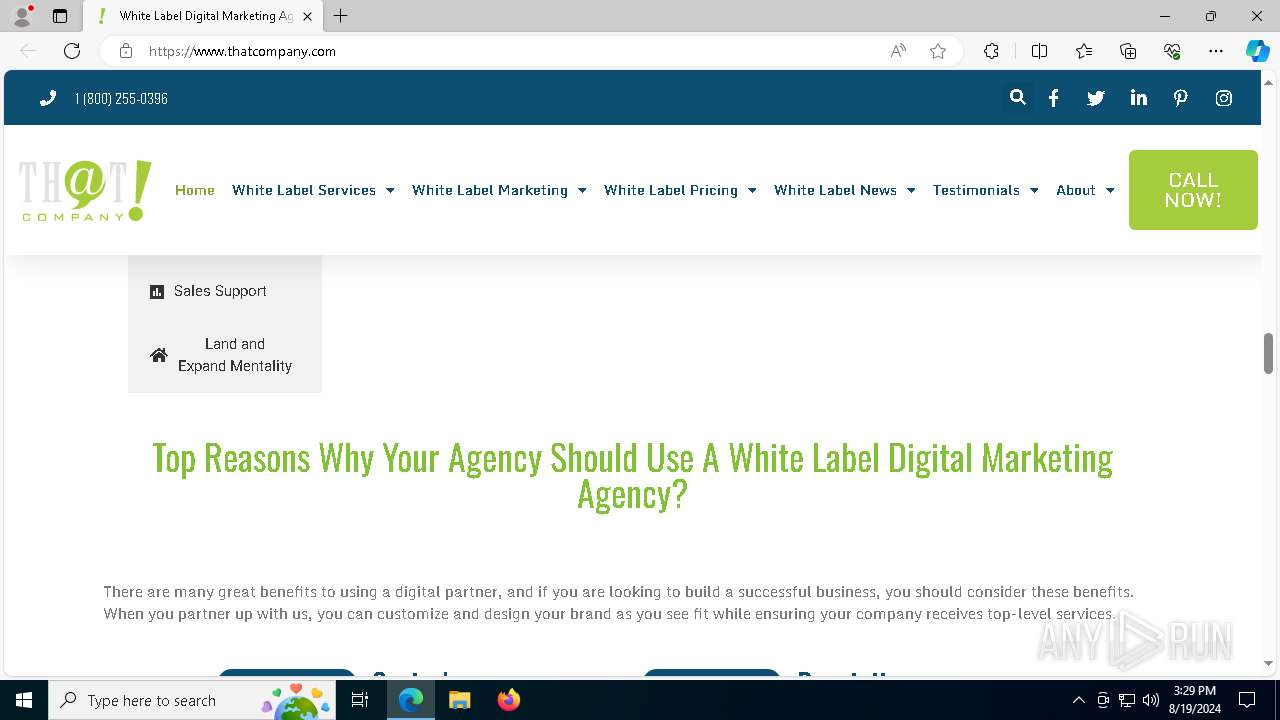Viewport: 1280px width, 720px height.
Task: Open White Label Pricing menu item
Action: tap(671, 190)
